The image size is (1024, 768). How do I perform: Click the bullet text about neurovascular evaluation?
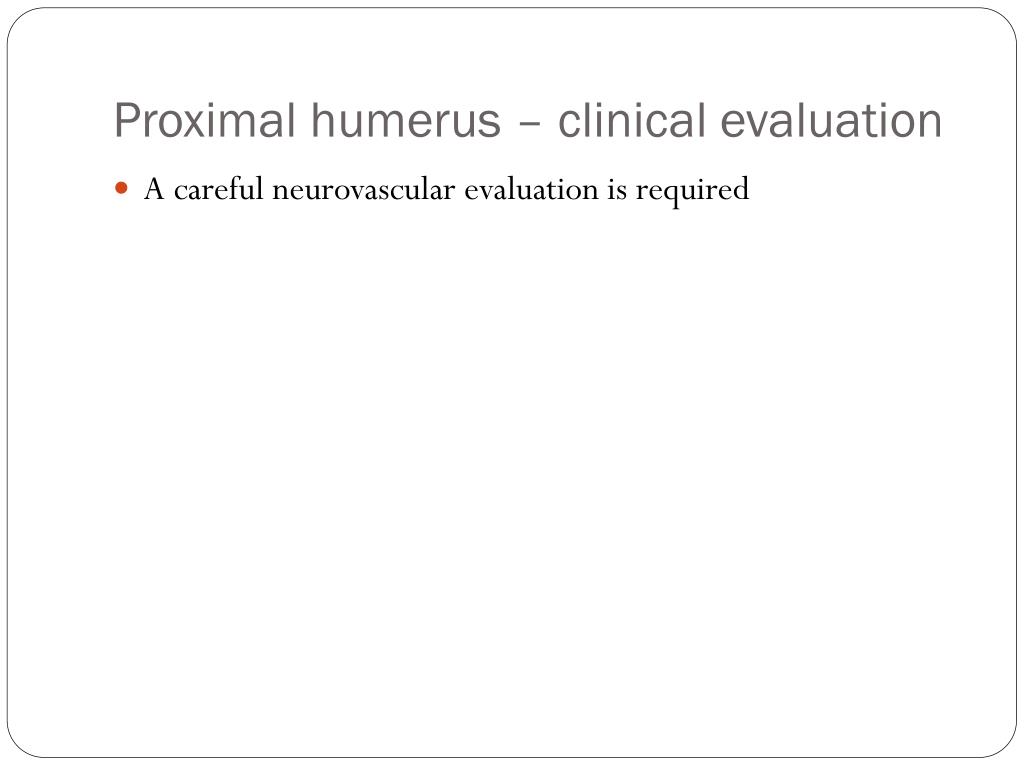(446, 190)
